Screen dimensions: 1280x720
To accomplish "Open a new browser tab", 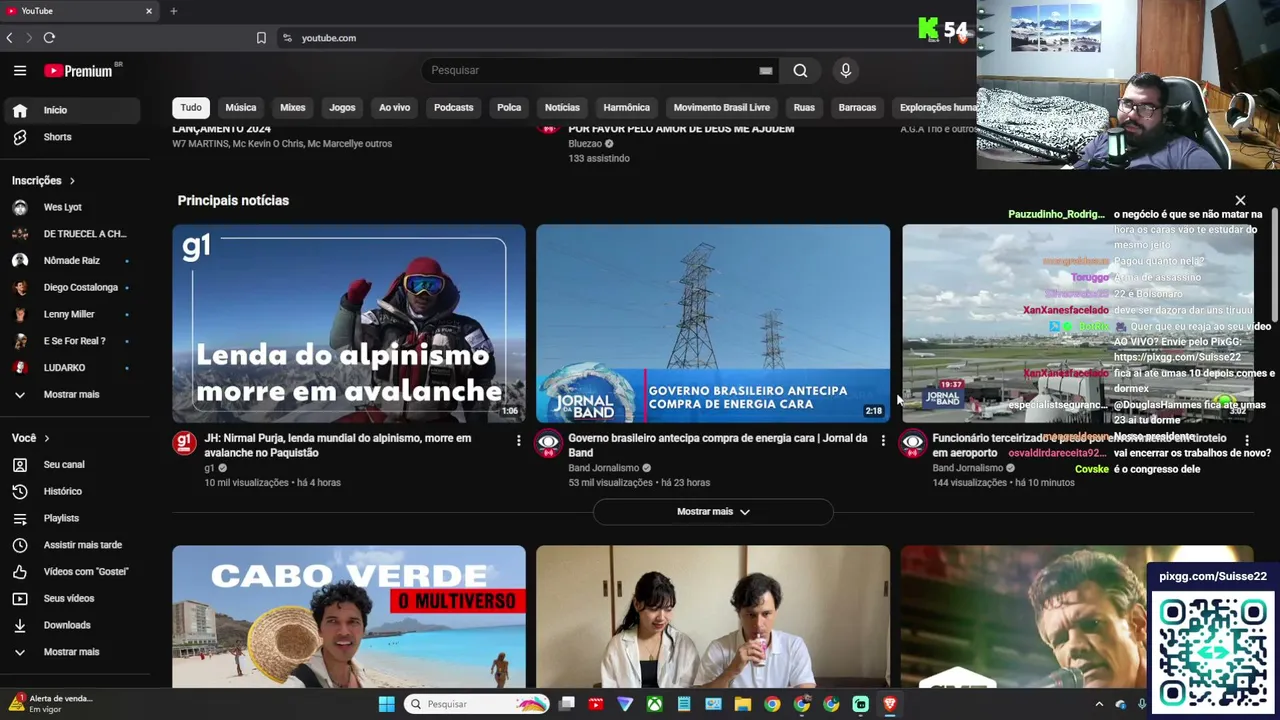I will pos(173,11).
